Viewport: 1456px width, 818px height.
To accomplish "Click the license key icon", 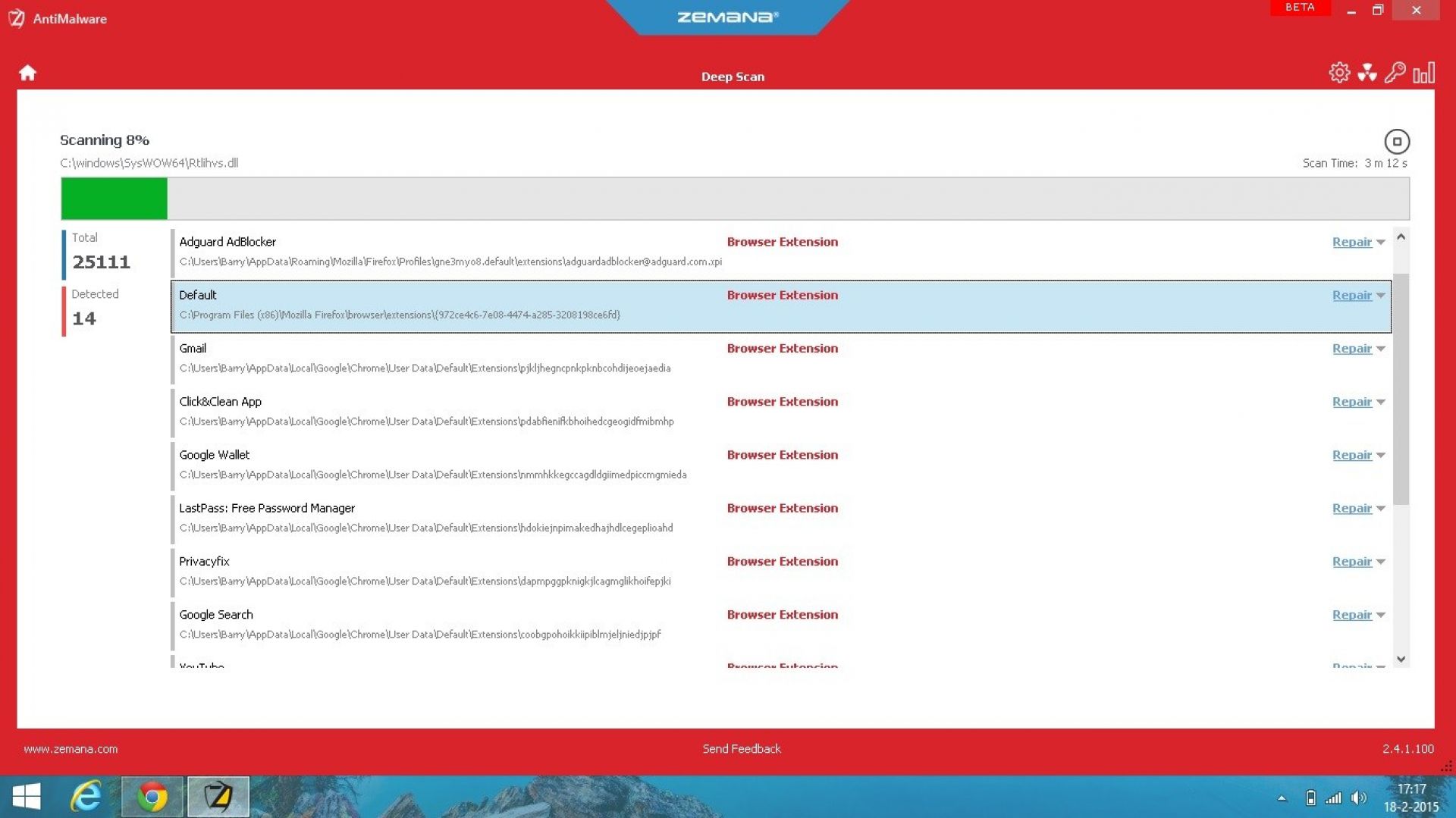I will pyautogui.click(x=1395, y=73).
